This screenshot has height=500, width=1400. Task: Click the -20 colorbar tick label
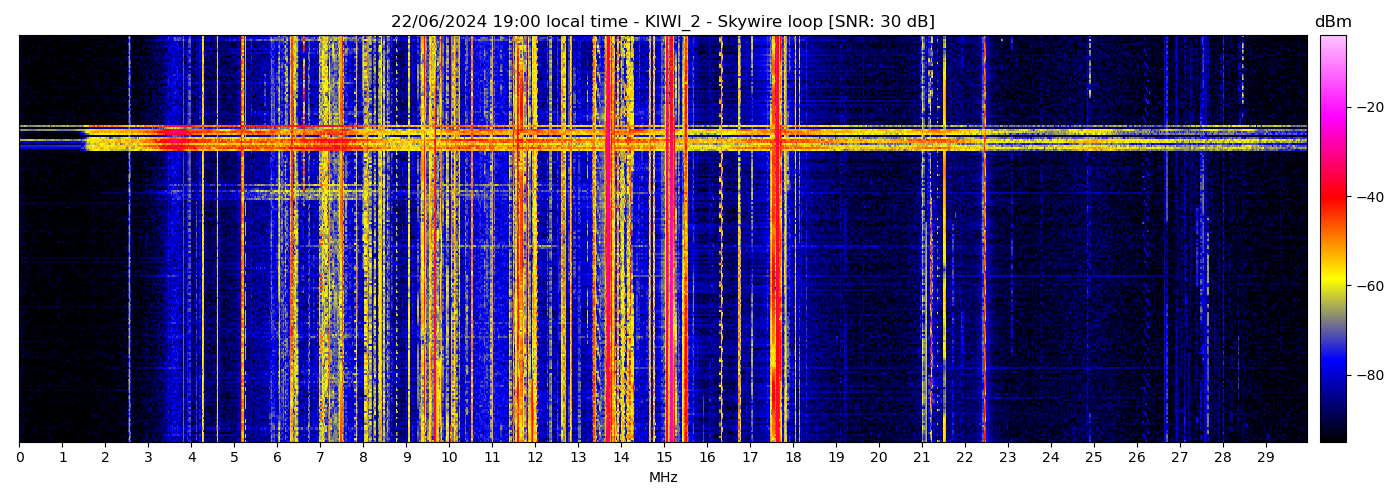click(1368, 107)
